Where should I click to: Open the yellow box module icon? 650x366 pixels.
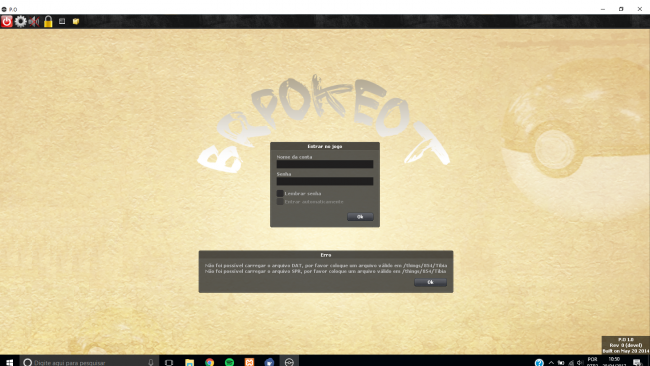click(76, 21)
